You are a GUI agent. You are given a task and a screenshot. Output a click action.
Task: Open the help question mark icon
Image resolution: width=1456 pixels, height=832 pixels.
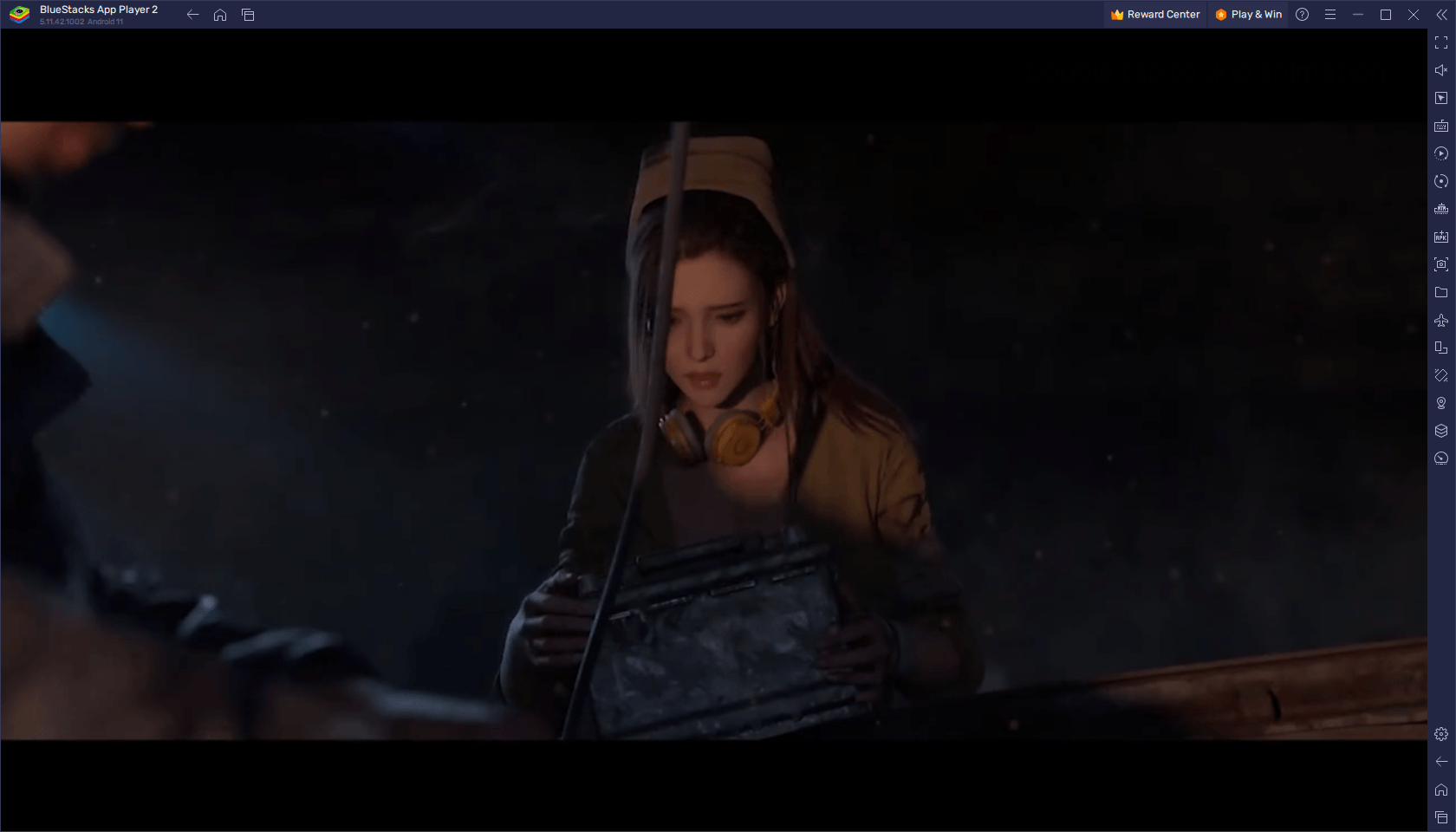tap(1302, 15)
